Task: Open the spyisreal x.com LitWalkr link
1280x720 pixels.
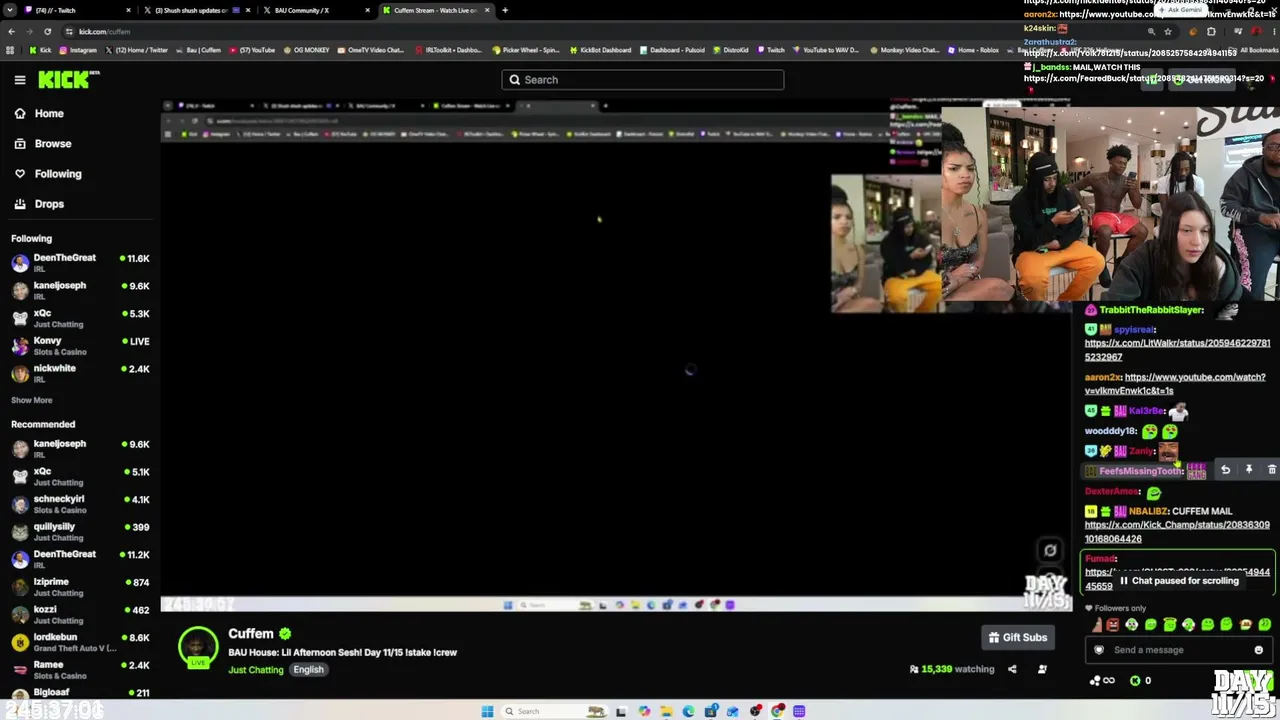Action: (1177, 350)
